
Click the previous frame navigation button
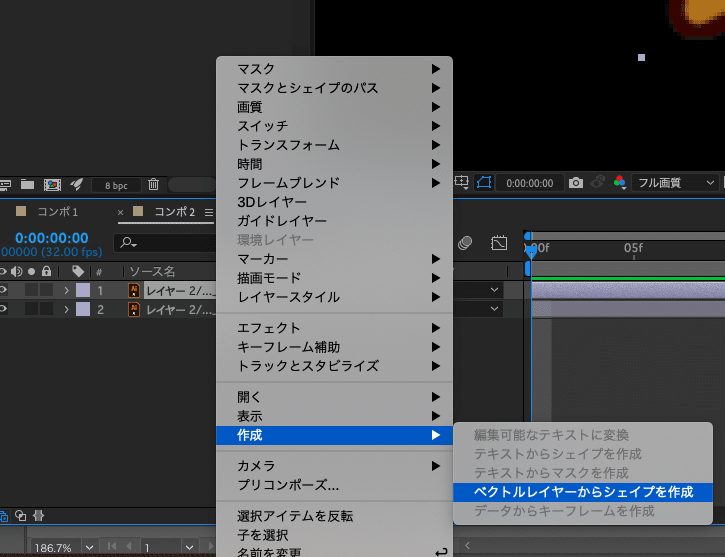coord(129,546)
